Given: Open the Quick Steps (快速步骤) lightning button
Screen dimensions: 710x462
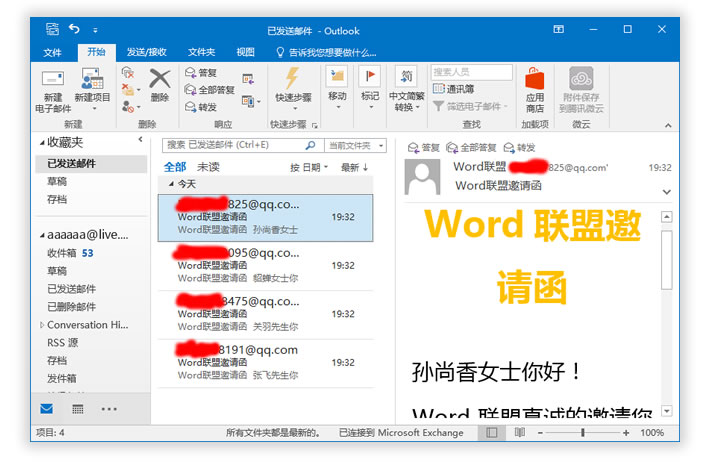Looking at the screenshot, I should 293,89.
